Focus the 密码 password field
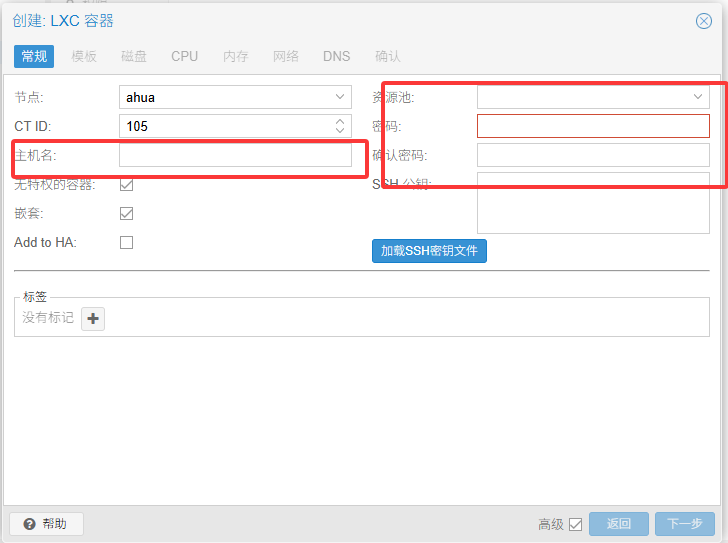The height and width of the screenshot is (543, 728). tap(593, 126)
